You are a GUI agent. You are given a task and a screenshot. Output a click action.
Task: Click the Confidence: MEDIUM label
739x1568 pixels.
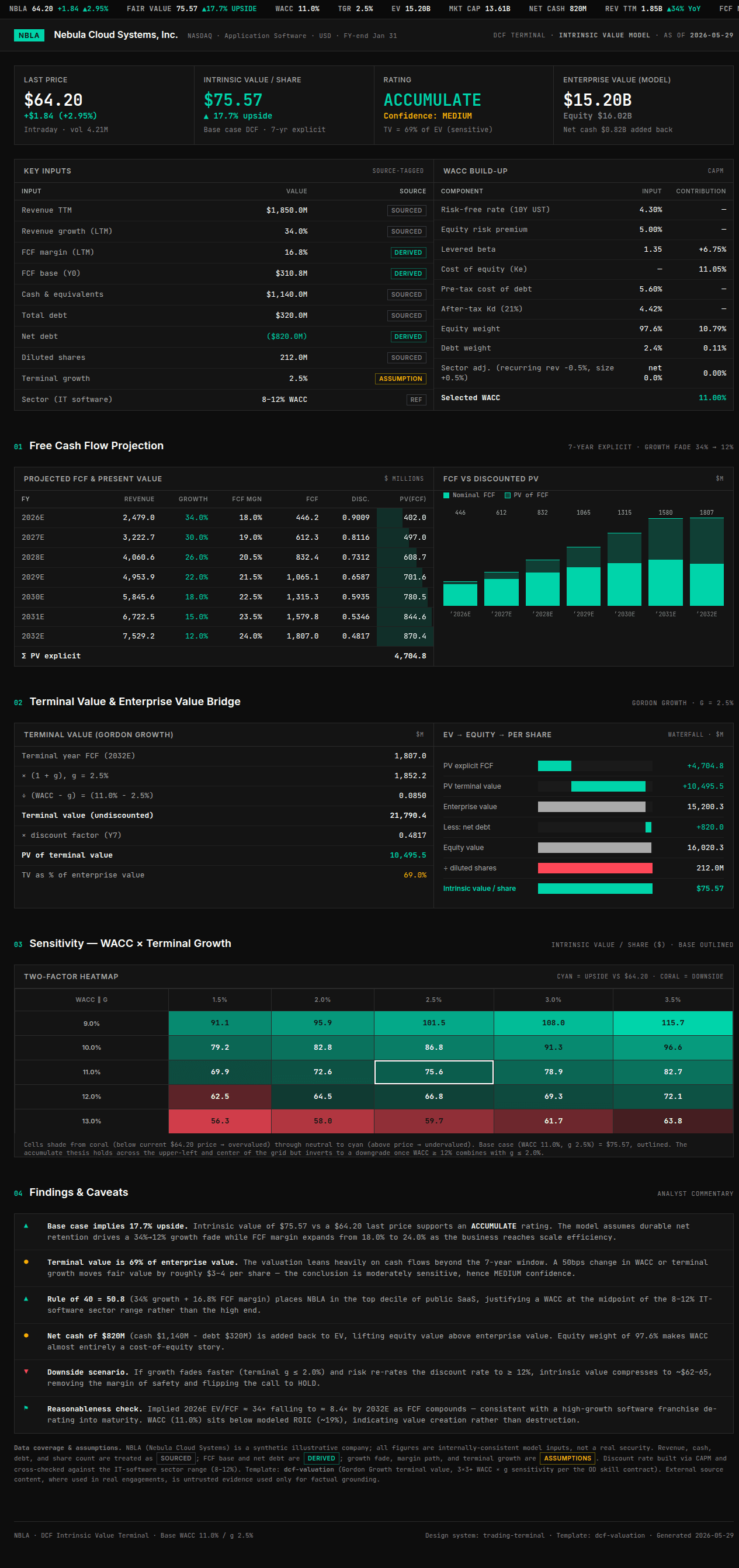pyautogui.click(x=427, y=116)
